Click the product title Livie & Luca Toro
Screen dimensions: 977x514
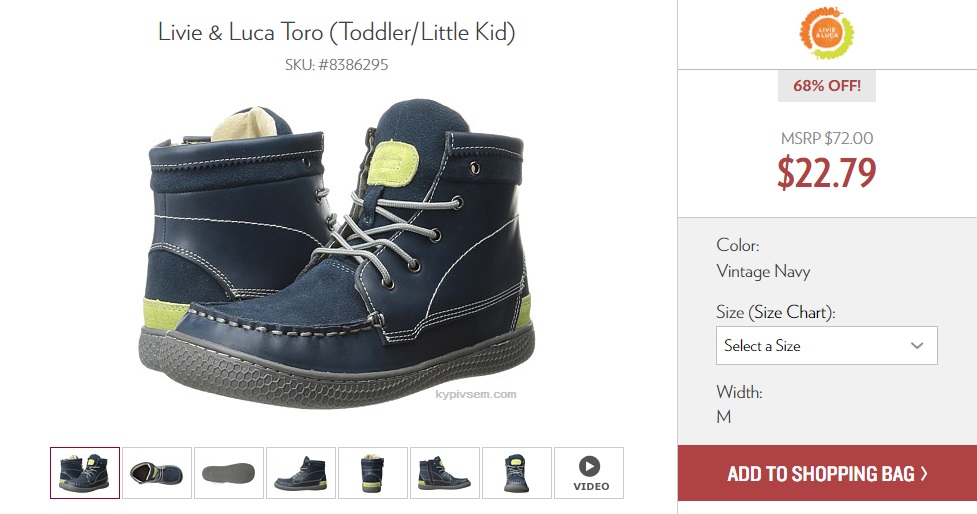pyautogui.click(x=336, y=32)
